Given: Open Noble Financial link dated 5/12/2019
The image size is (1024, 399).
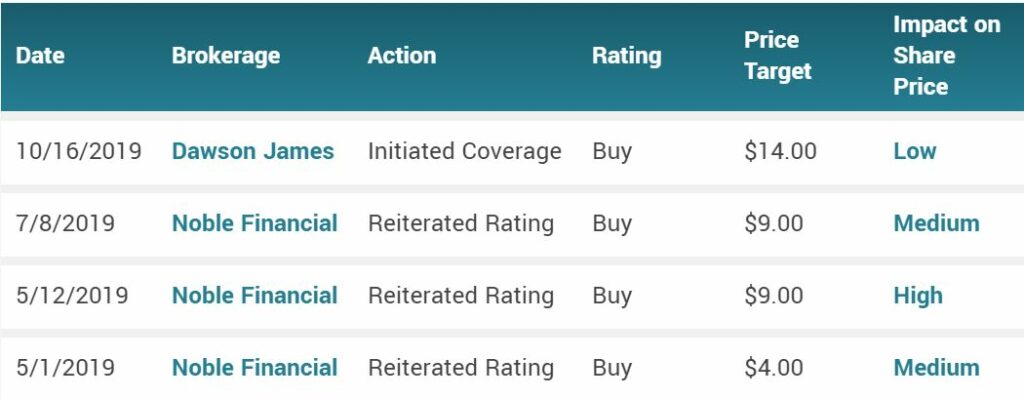Looking at the screenshot, I should (255, 295).
